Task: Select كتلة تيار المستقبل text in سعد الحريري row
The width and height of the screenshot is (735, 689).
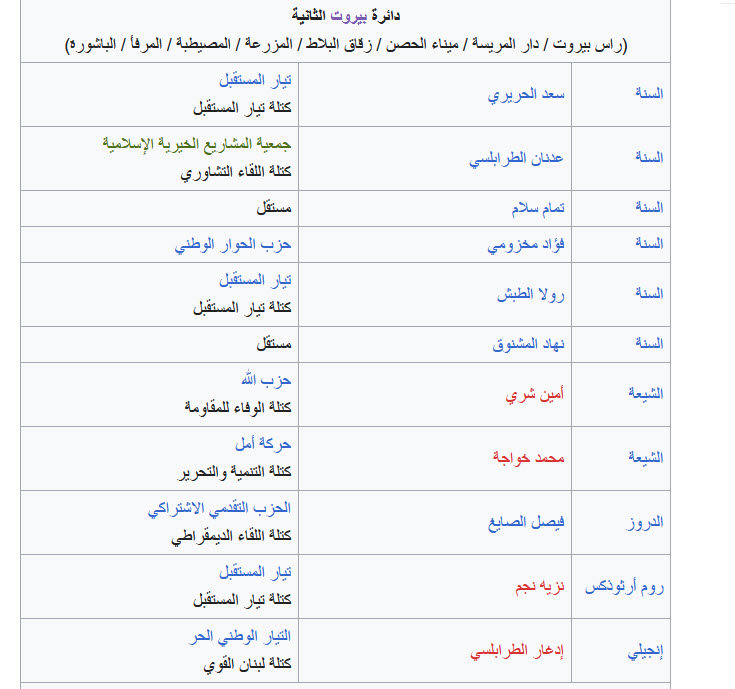Action: [242, 108]
